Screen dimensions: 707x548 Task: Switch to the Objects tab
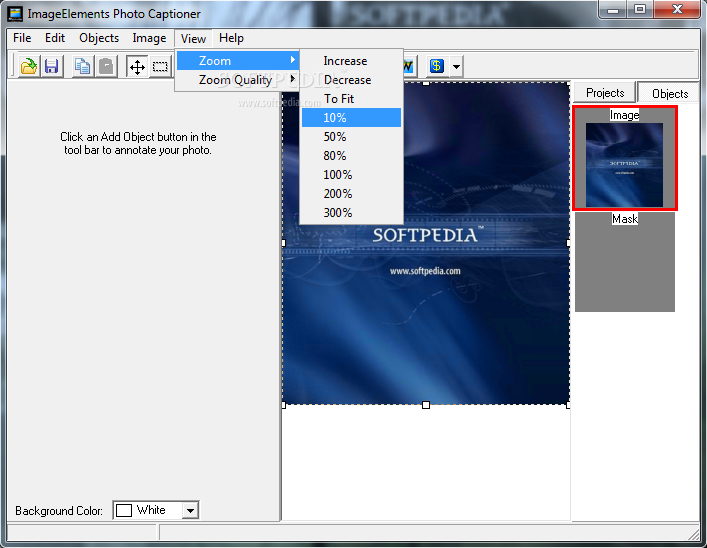click(x=670, y=93)
